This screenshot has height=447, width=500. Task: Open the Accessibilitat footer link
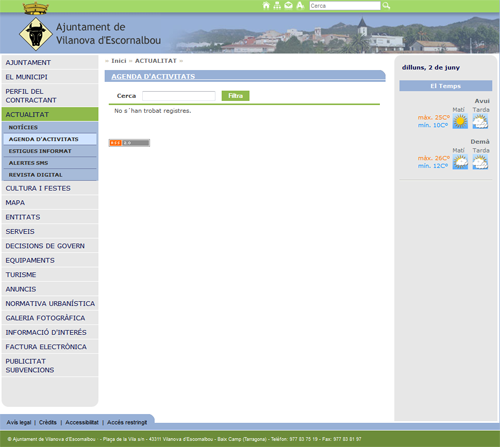pyautogui.click(x=82, y=422)
